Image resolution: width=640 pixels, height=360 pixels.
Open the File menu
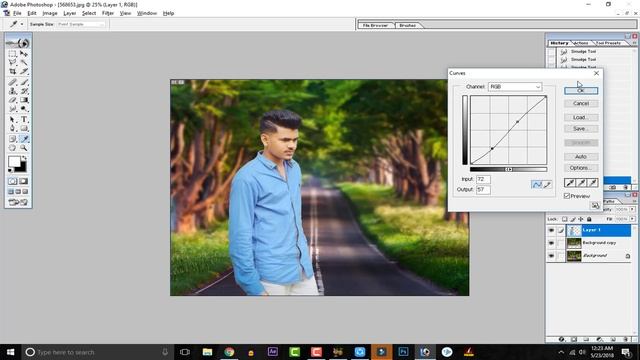pos(17,13)
